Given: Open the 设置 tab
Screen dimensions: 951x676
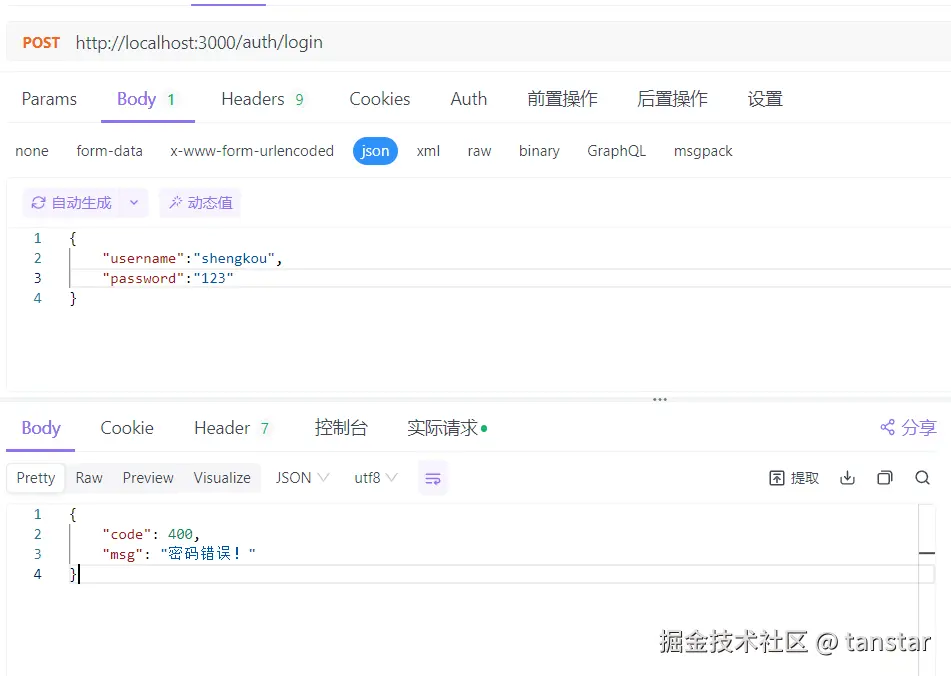Looking at the screenshot, I should click(x=765, y=99).
